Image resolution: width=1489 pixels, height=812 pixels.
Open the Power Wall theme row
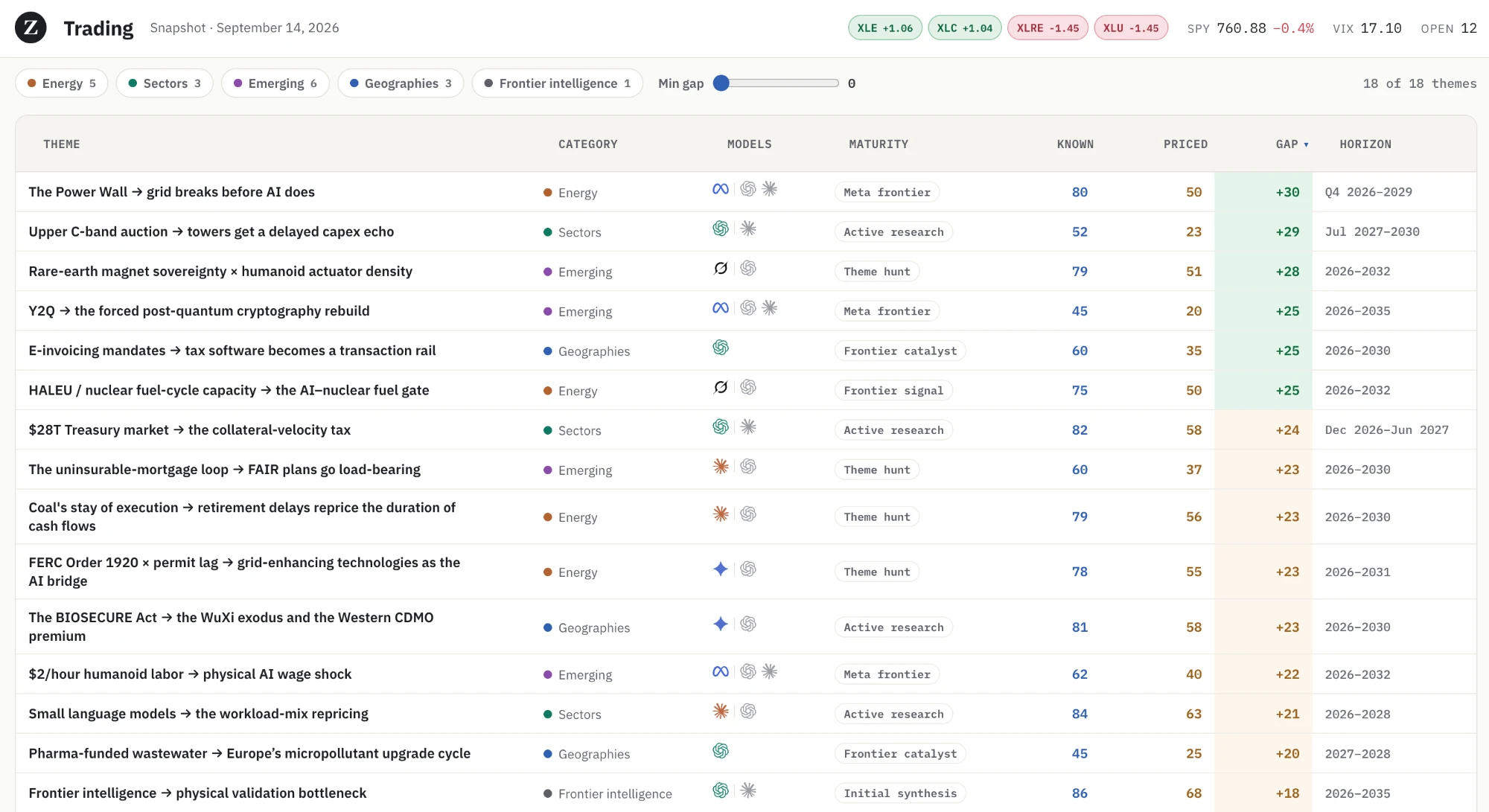tap(746, 192)
